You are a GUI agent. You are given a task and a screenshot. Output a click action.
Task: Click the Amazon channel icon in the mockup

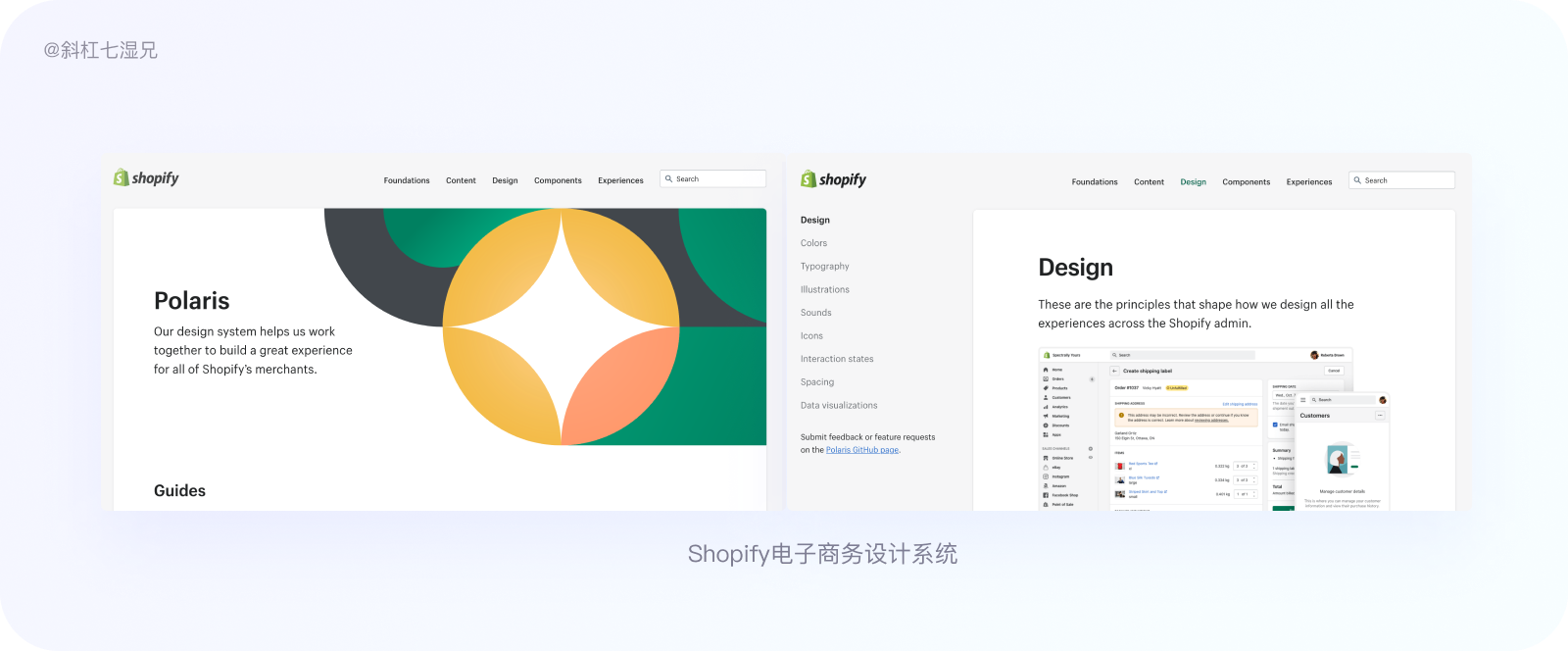[1046, 486]
